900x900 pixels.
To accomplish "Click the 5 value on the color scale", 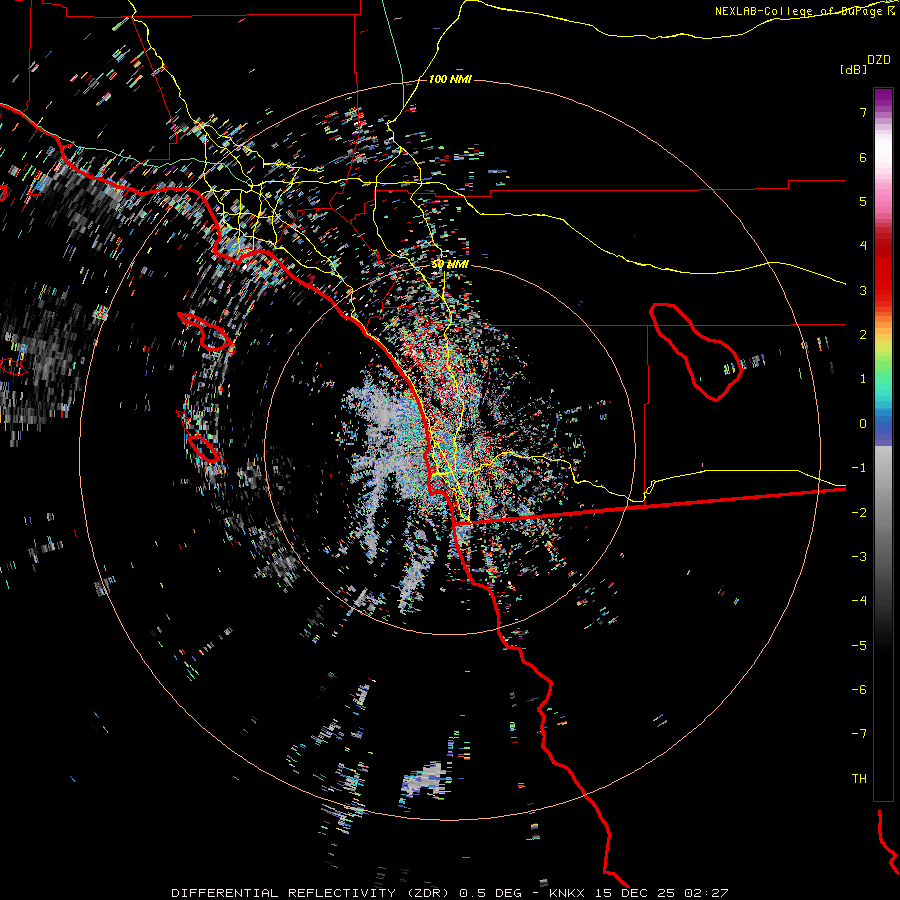I will point(863,201).
